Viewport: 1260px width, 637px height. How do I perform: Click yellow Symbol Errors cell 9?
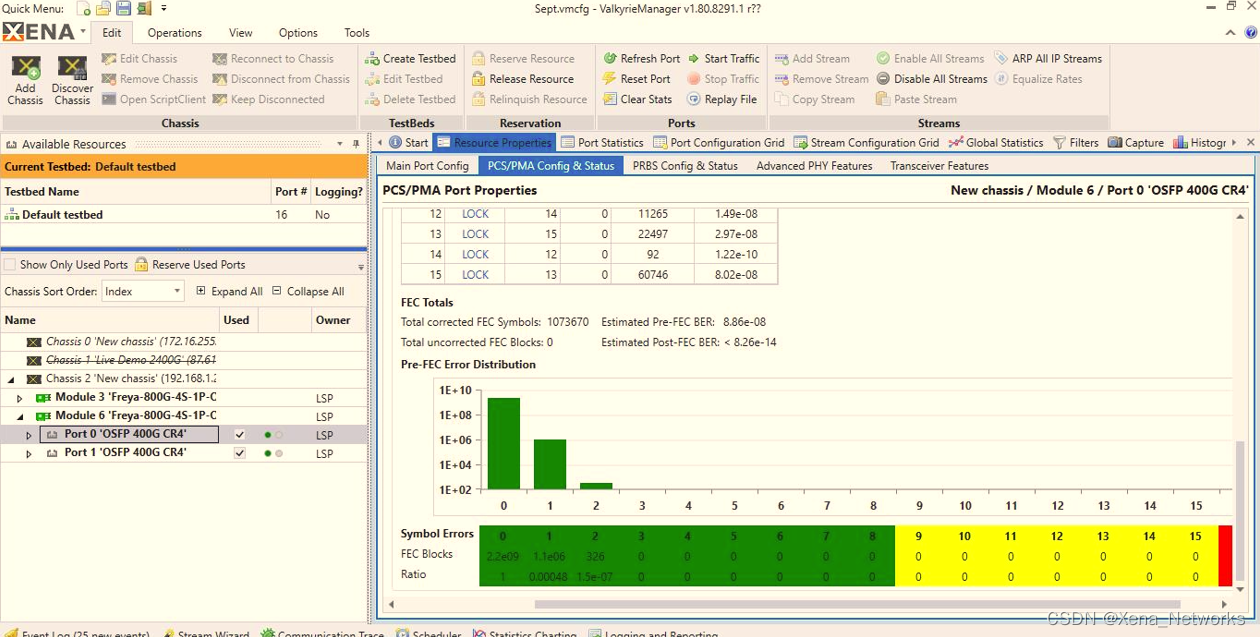[918, 536]
